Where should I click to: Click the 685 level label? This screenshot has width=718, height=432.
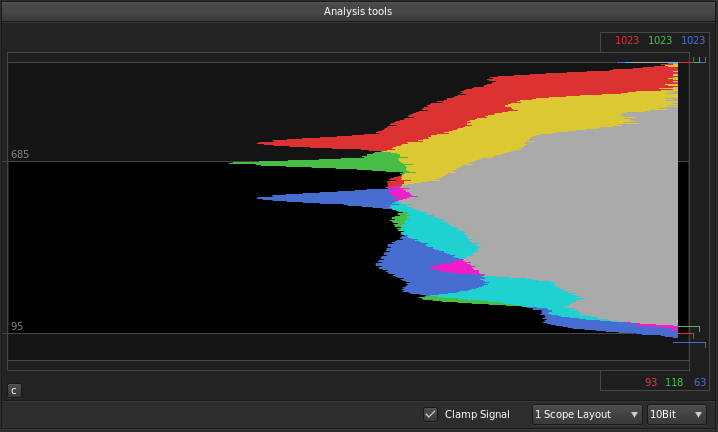point(20,154)
